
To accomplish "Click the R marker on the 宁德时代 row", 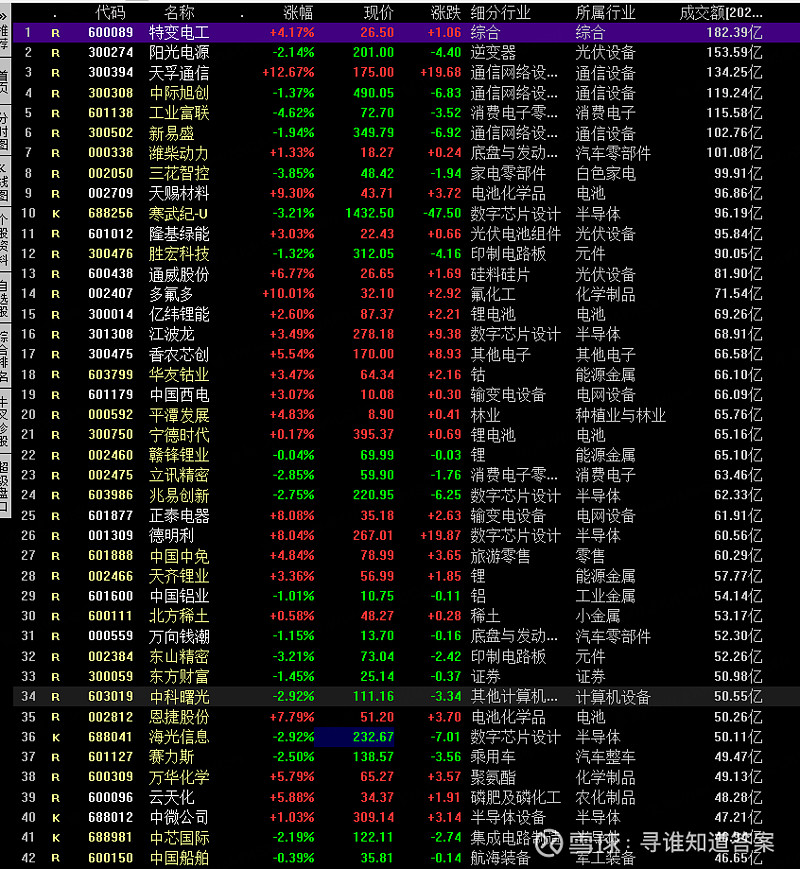I will pyautogui.click(x=55, y=435).
